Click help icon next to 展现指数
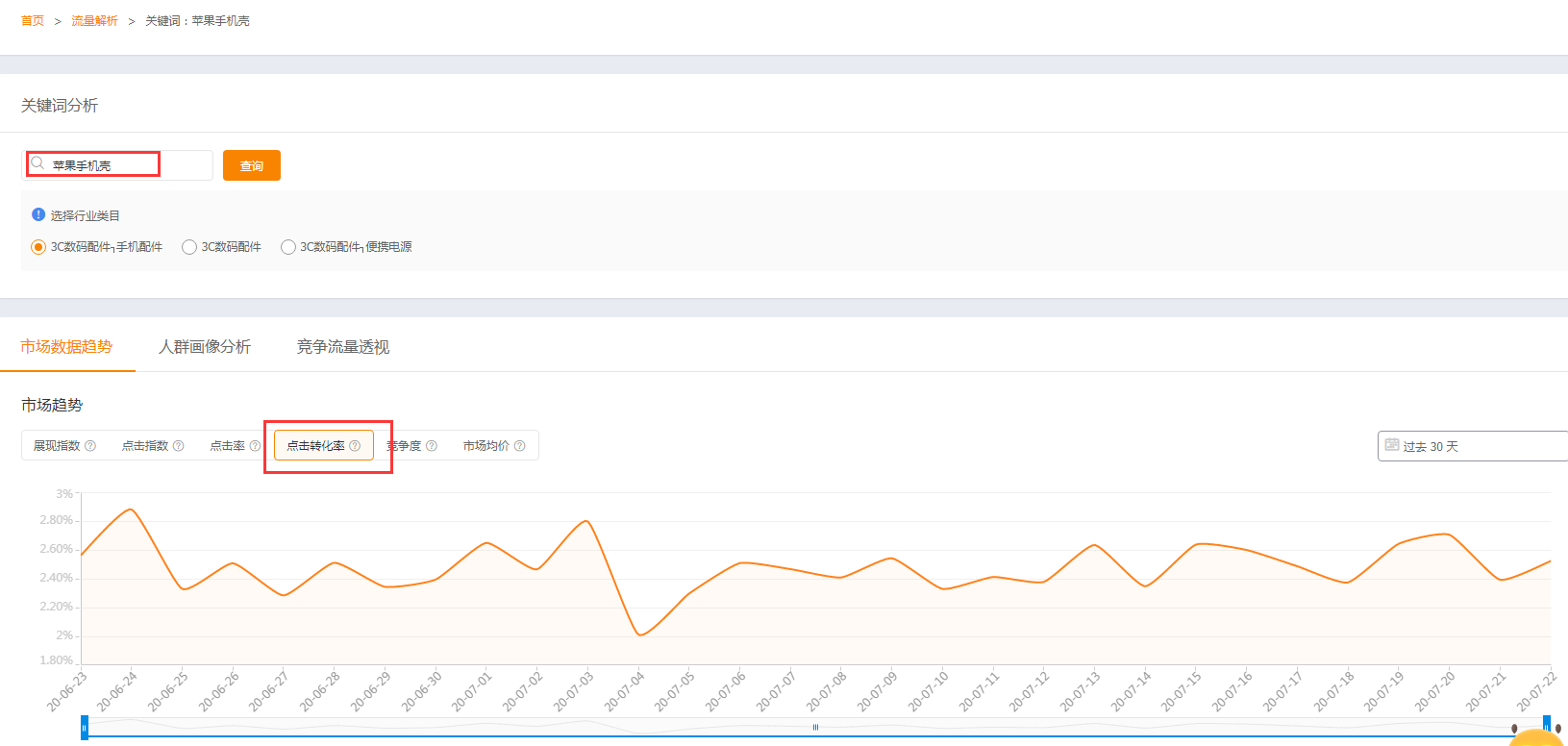Viewport: 1568px width, 746px height. click(x=90, y=446)
